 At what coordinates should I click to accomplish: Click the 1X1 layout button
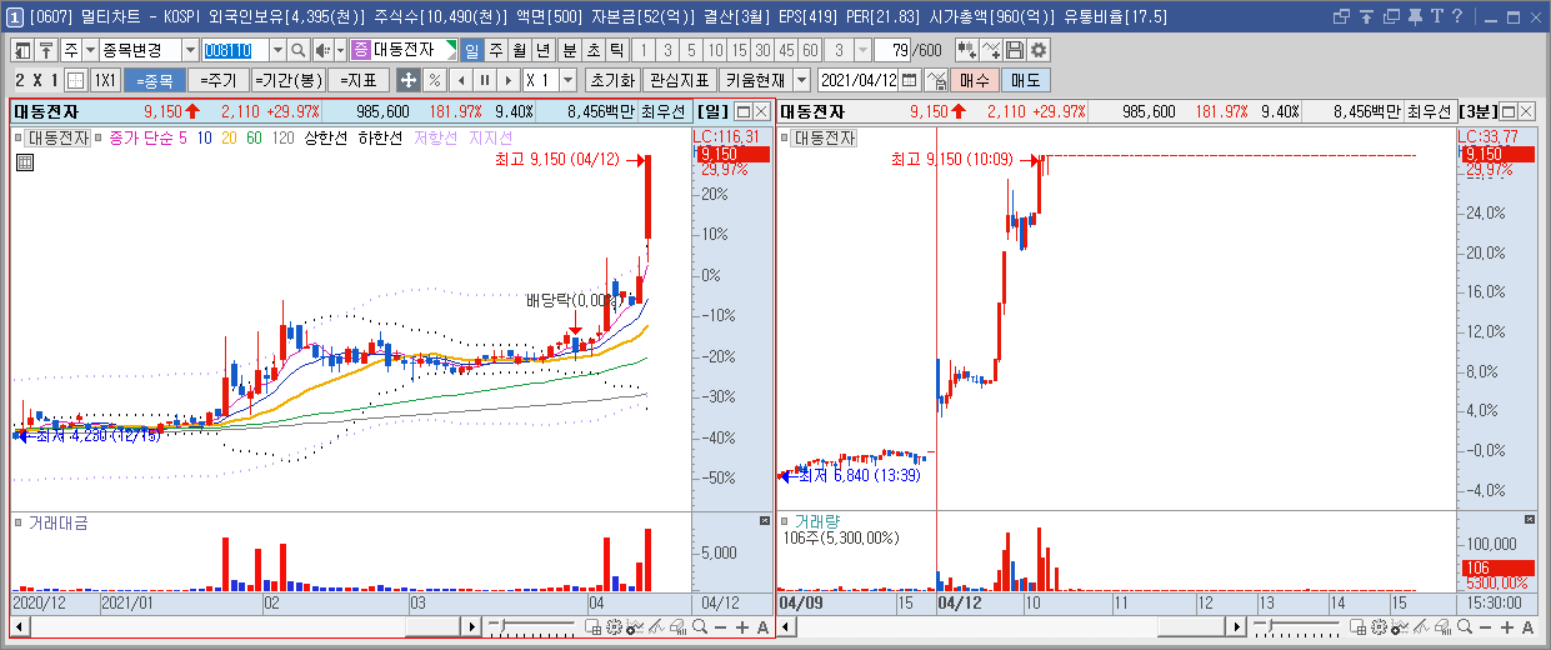click(105, 80)
